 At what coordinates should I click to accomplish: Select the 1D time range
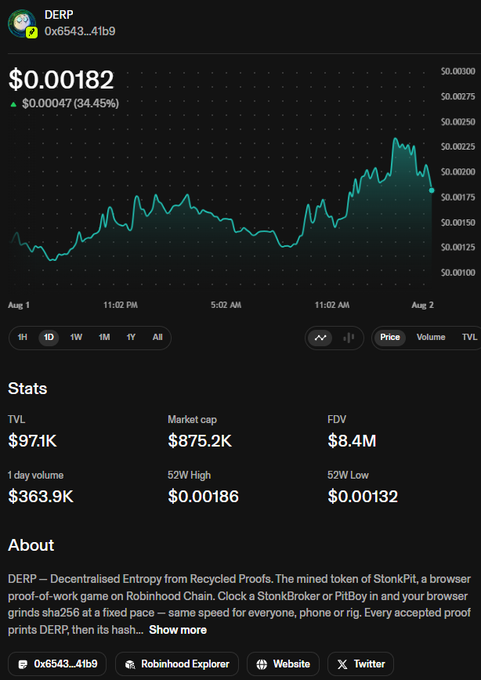(49, 337)
